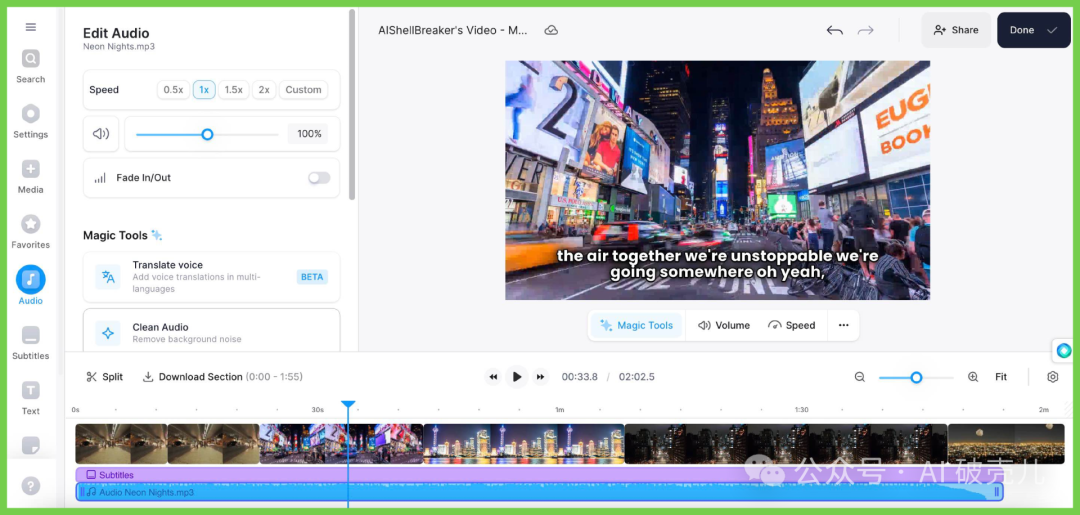Open the Favorites panel
Image resolution: width=1080 pixels, height=515 pixels.
31,231
